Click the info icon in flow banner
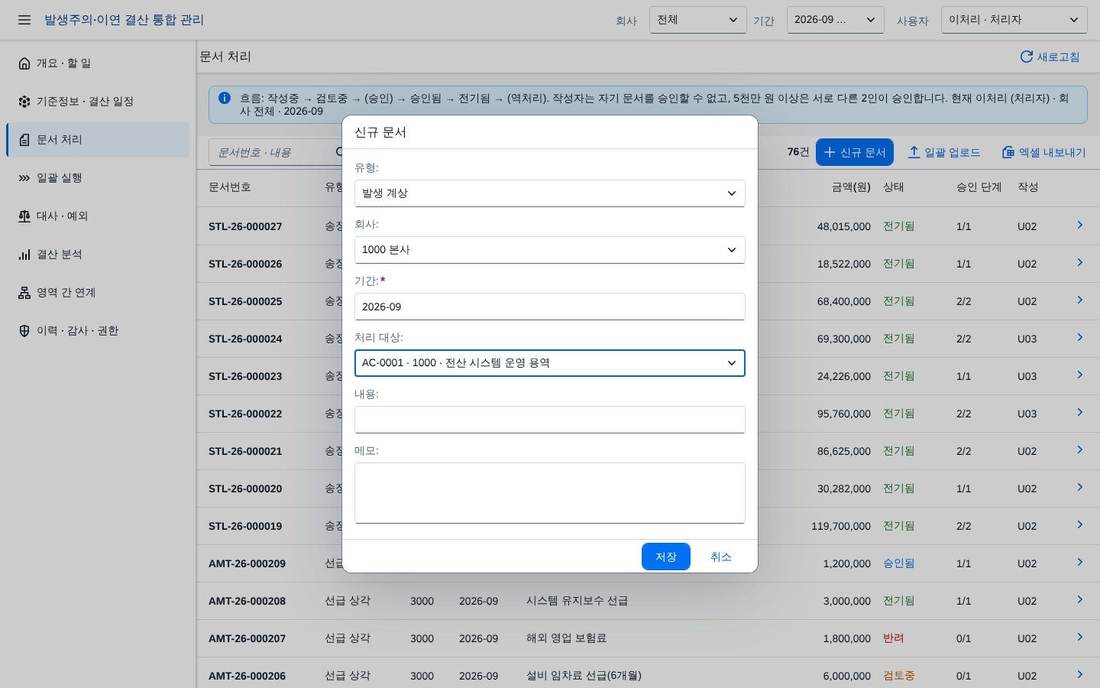Viewport: 1100px width, 688px height. [224, 98]
